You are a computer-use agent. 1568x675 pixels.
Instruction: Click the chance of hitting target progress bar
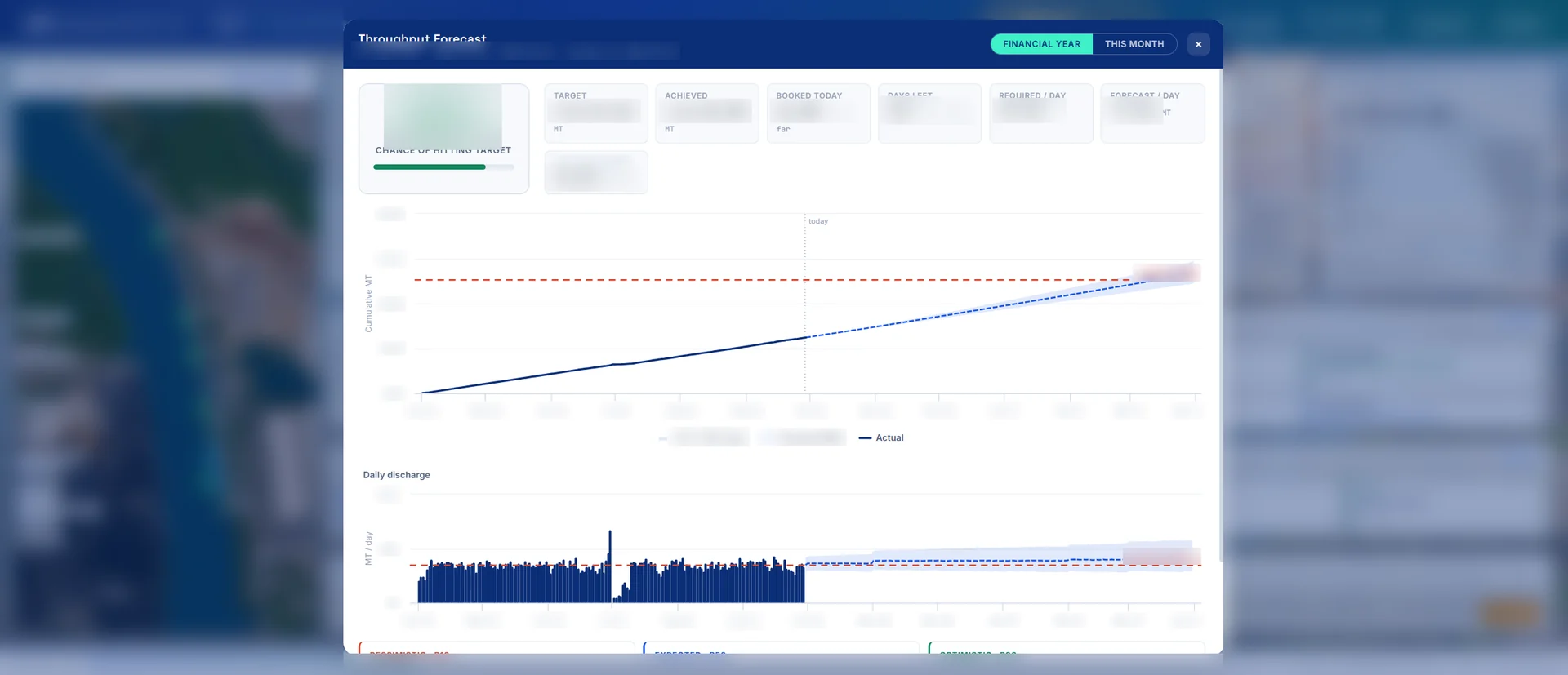tap(443, 167)
